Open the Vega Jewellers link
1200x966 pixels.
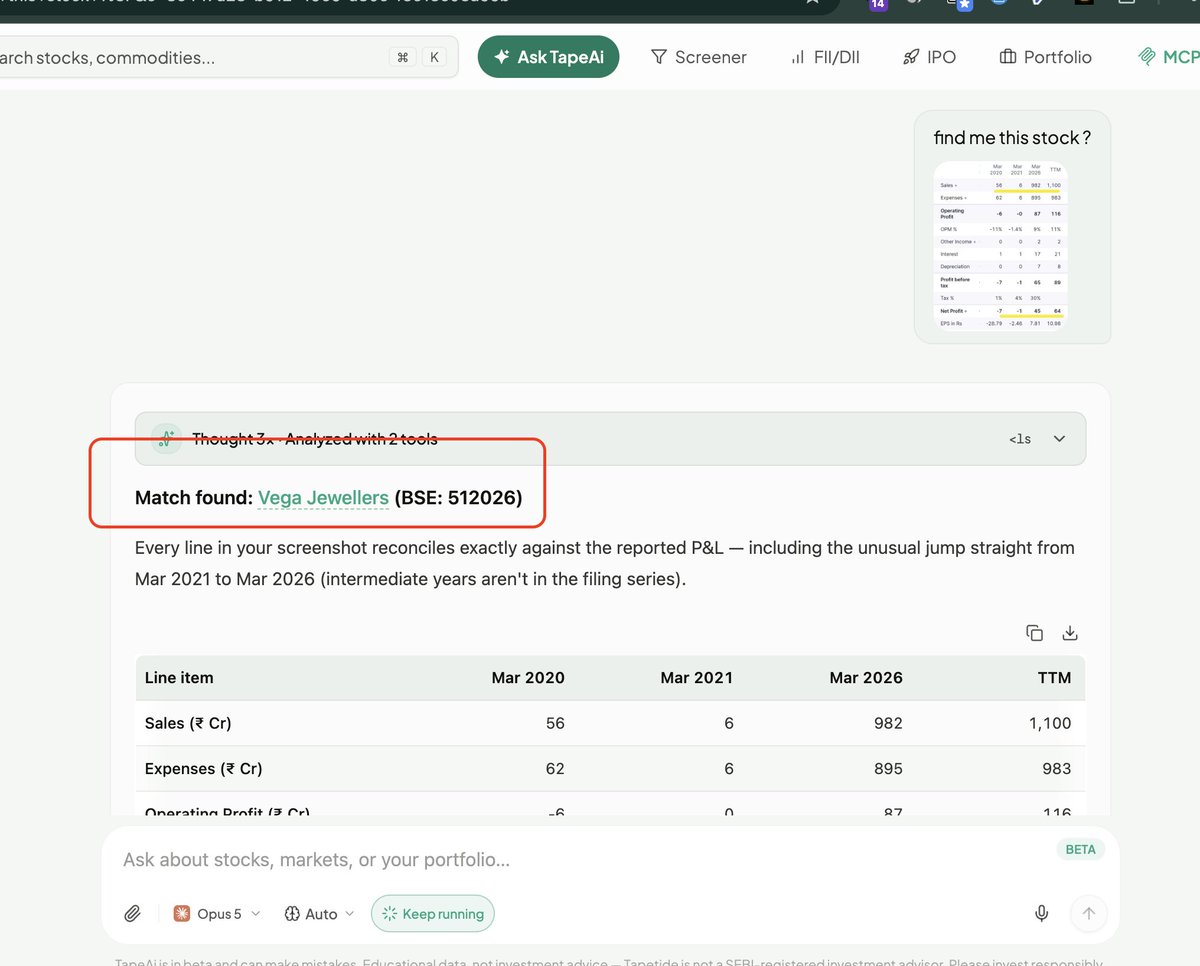click(x=323, y=497)
